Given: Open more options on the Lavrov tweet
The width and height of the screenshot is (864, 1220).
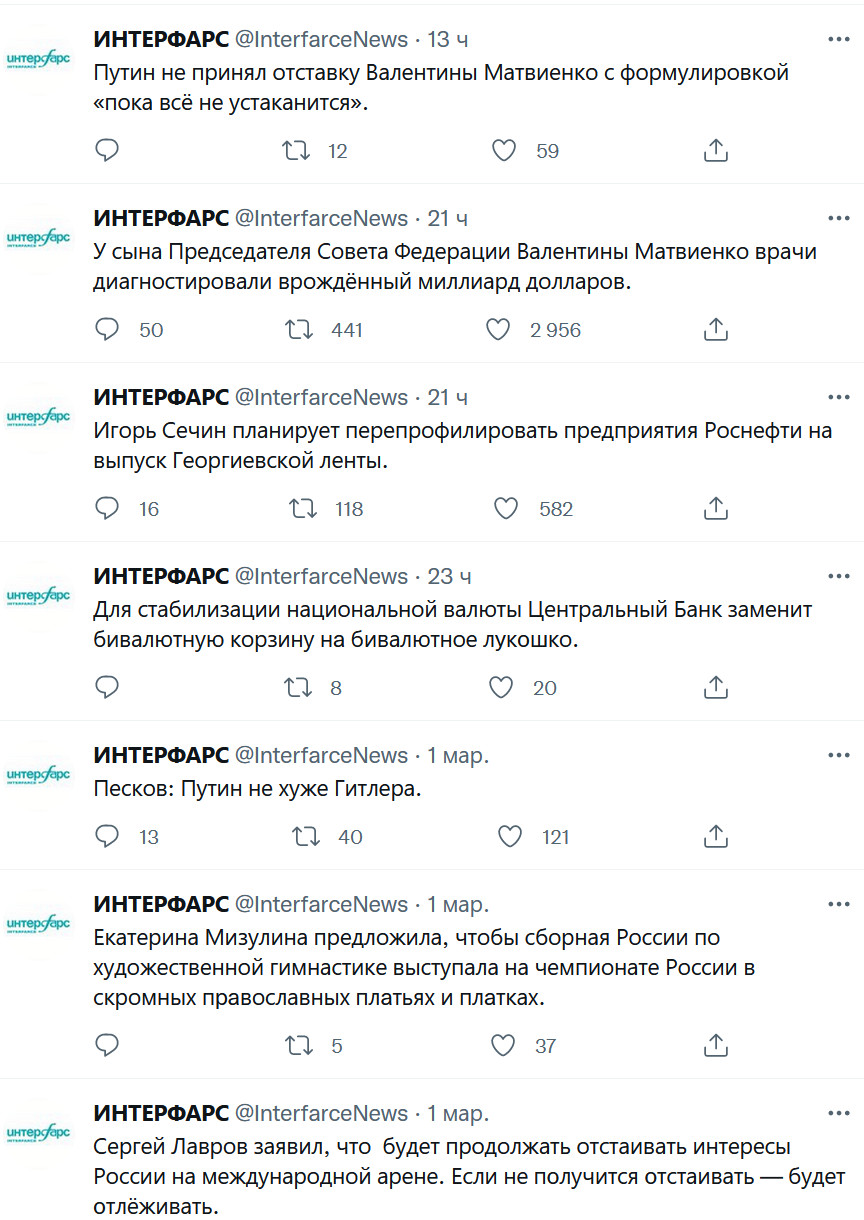Looking at the screenshot, I should coord(838,1113).
